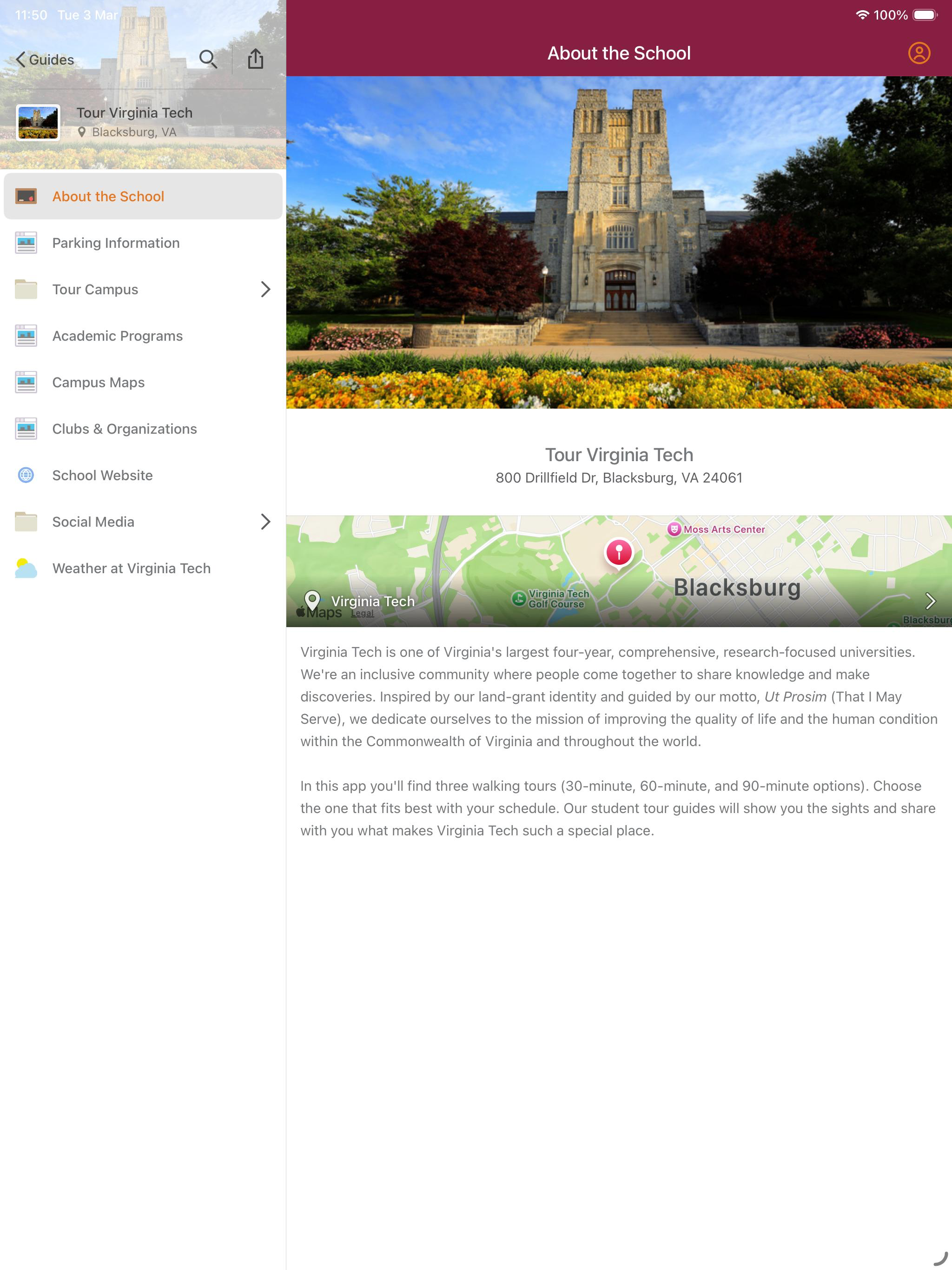
Task: Tap the Virginia Tech Golf Course marker
Action: pos(518,599)
